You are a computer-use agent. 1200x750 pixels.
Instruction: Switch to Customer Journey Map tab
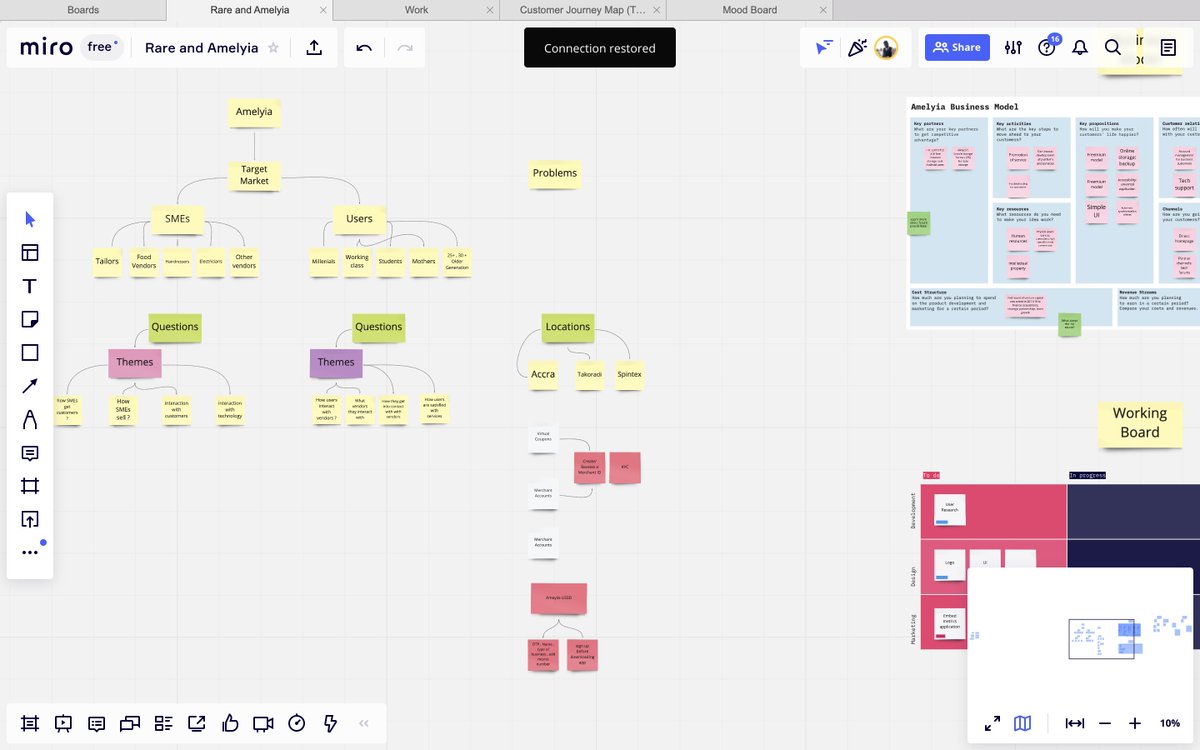click(x=583, y=10)
